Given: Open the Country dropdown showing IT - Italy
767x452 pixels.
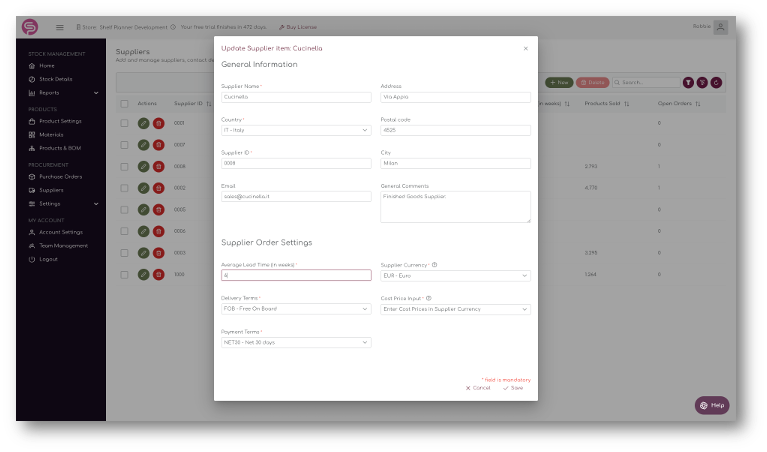Looking at the screenshot, I should click(x=296, y=130).
